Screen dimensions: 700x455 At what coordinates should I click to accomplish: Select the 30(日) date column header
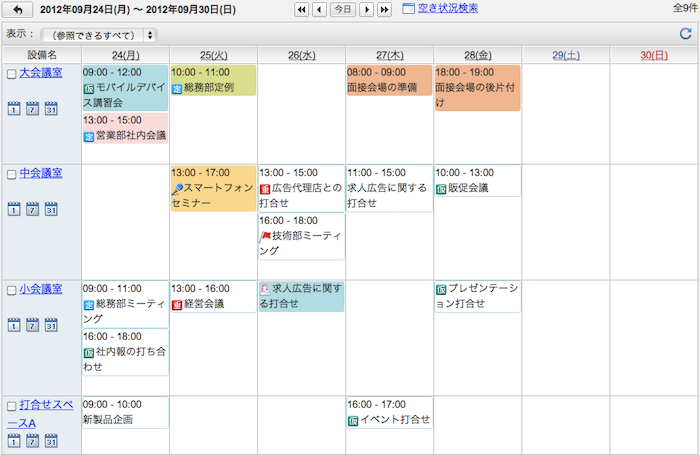(x=653, y=54)
